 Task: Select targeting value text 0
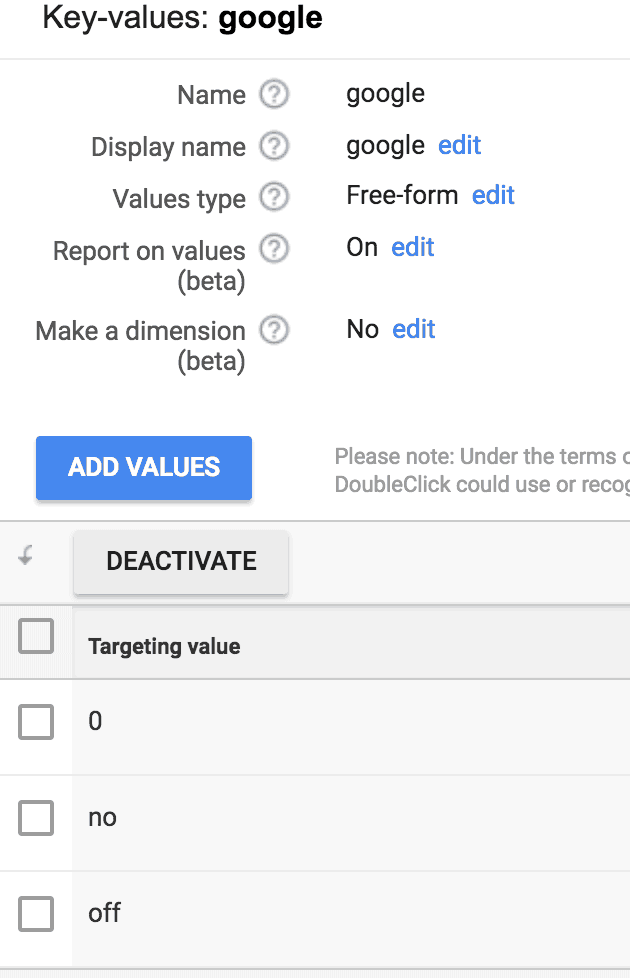click(x=95, y=721)
